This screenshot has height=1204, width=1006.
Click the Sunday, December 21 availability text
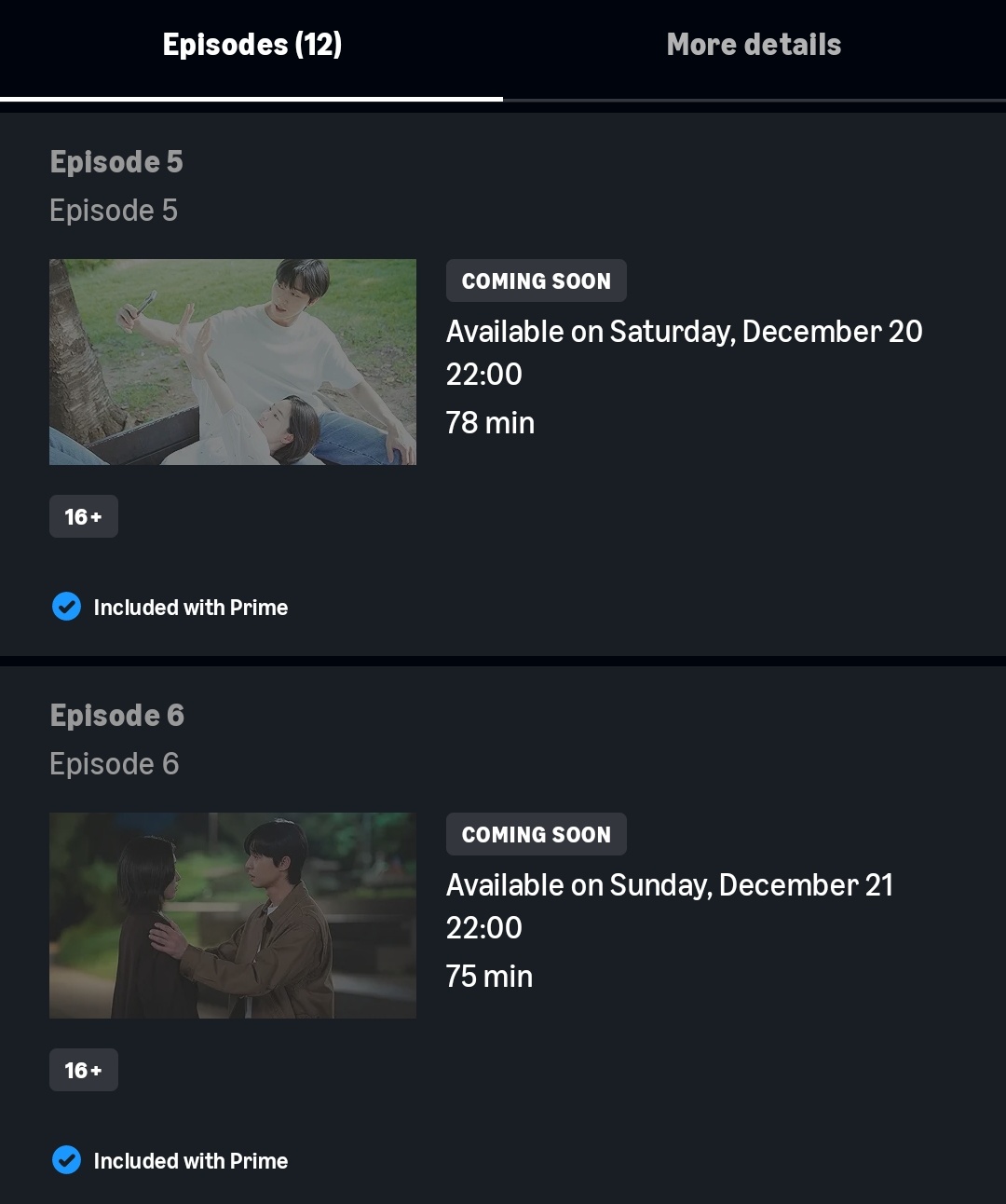(x=669, y=885)
